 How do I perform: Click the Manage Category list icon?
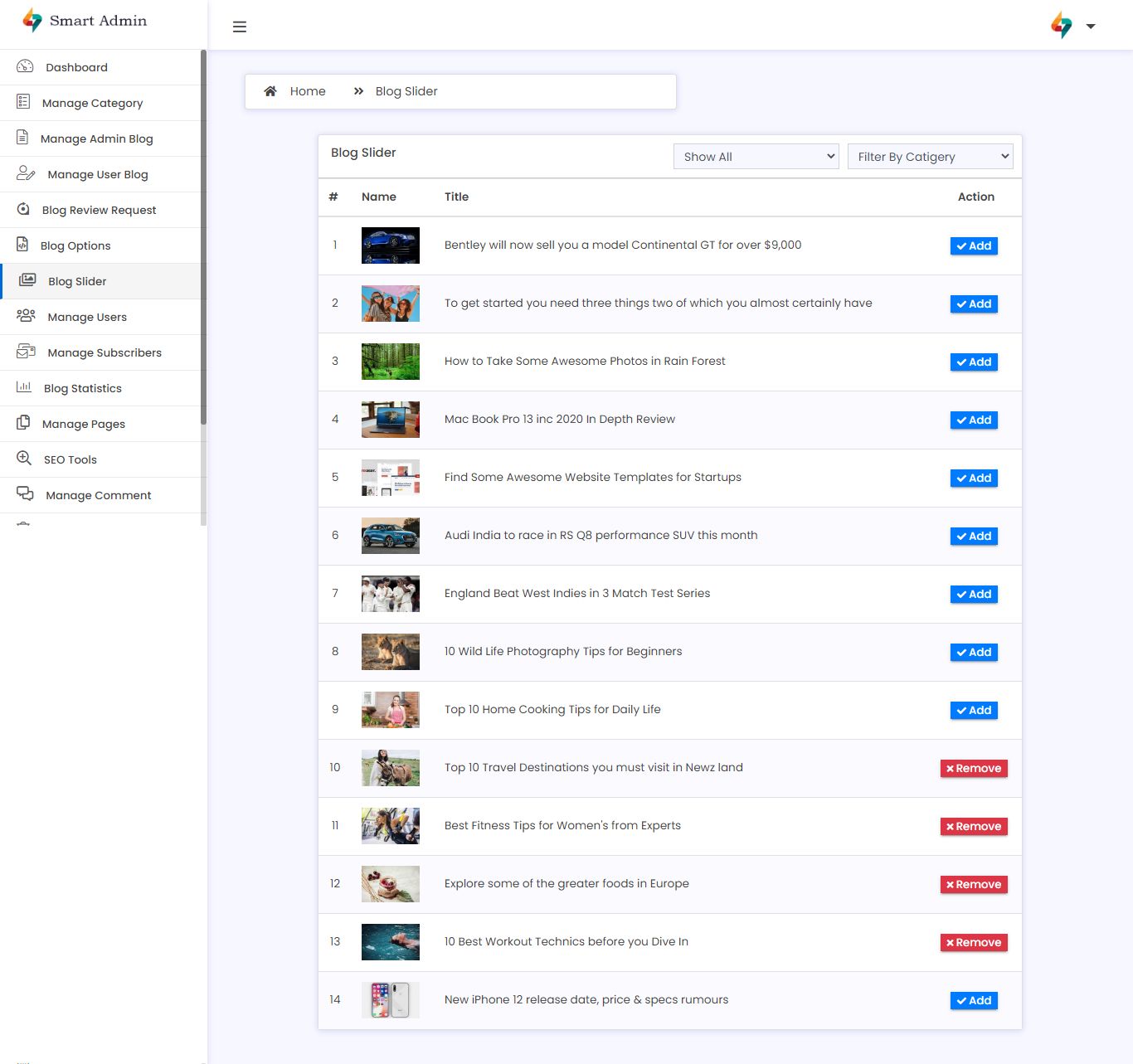23,102
